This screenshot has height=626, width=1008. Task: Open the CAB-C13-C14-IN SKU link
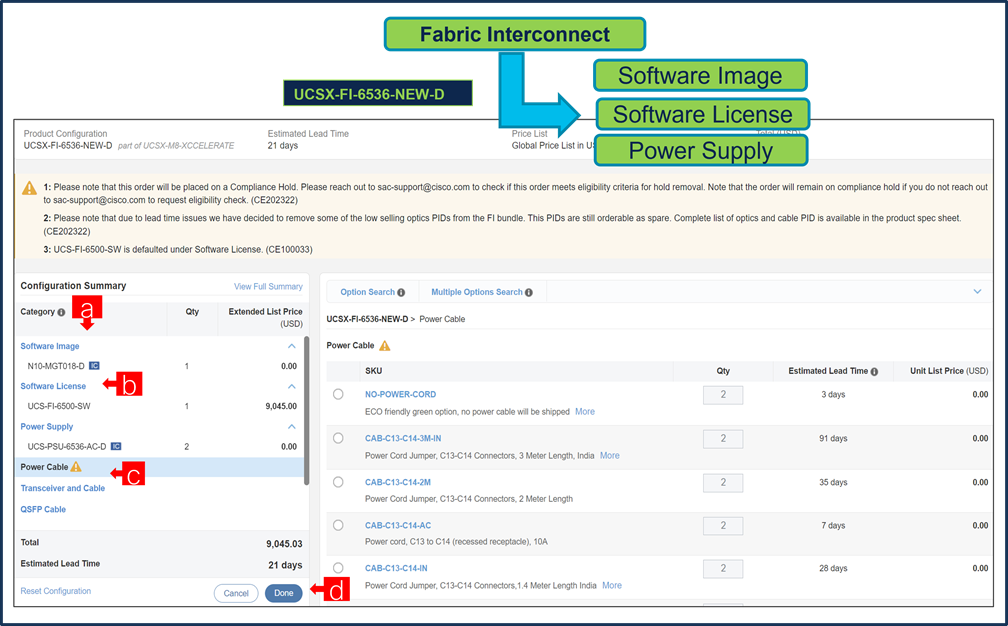tap(396, 568)
